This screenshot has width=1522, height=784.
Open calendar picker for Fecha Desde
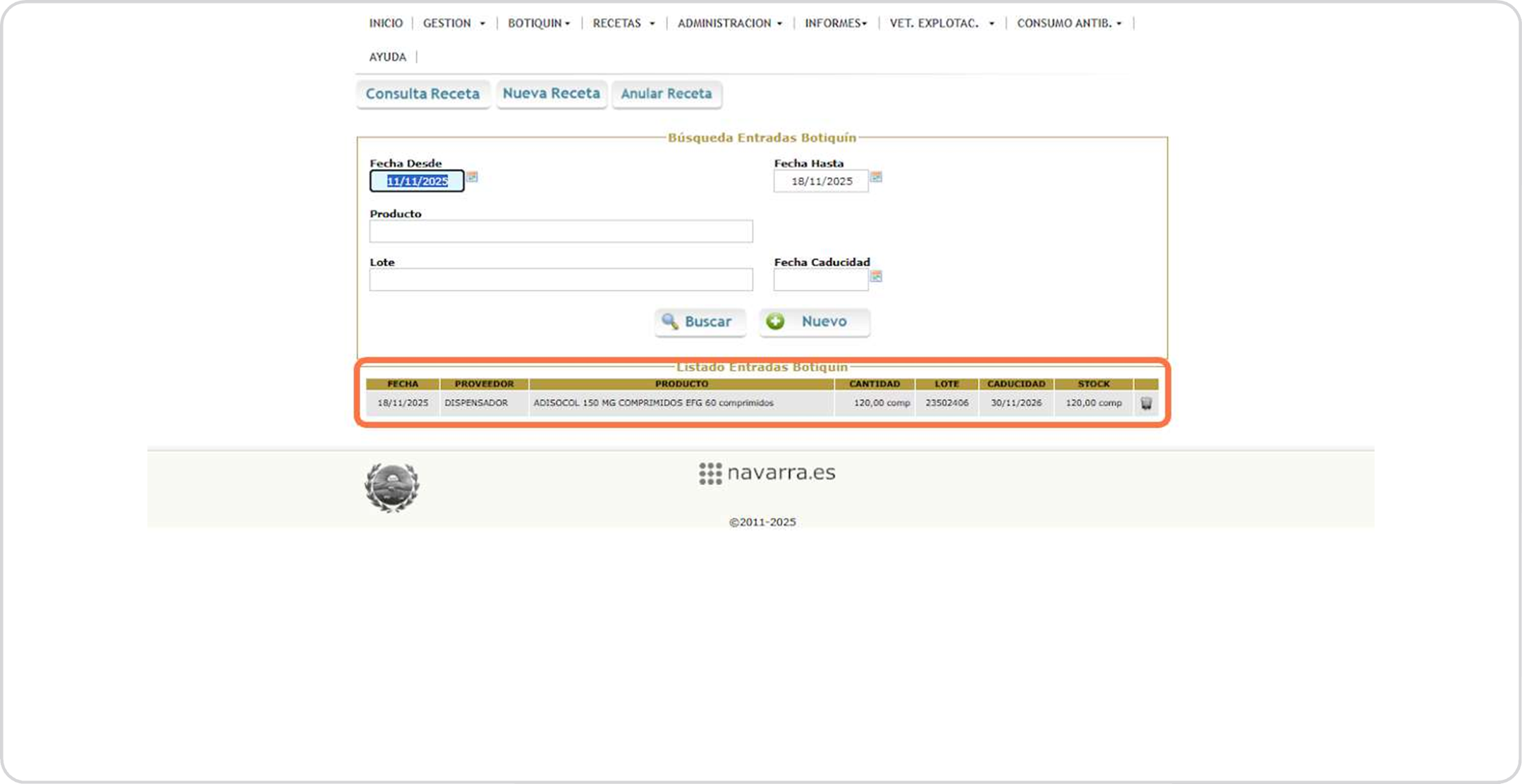point(472,177)
